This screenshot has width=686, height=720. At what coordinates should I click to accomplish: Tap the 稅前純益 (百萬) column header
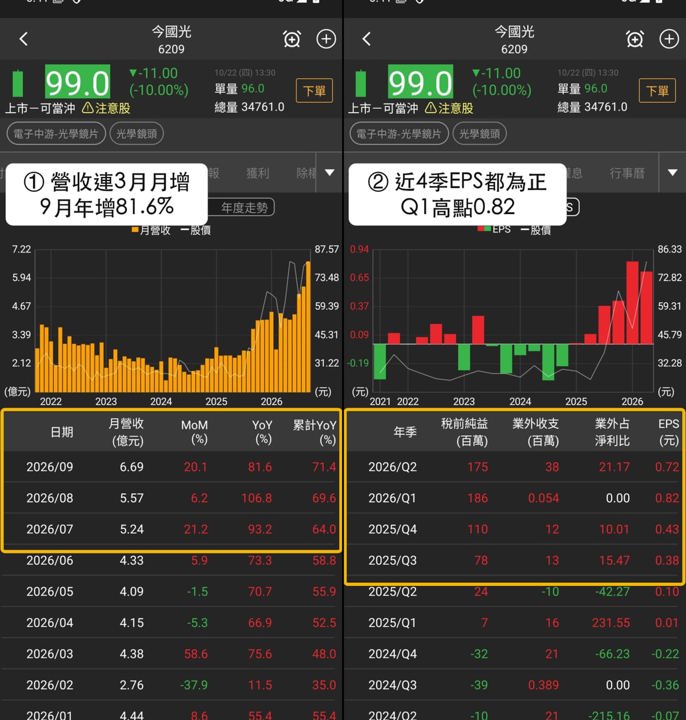(x=464, y=432)
